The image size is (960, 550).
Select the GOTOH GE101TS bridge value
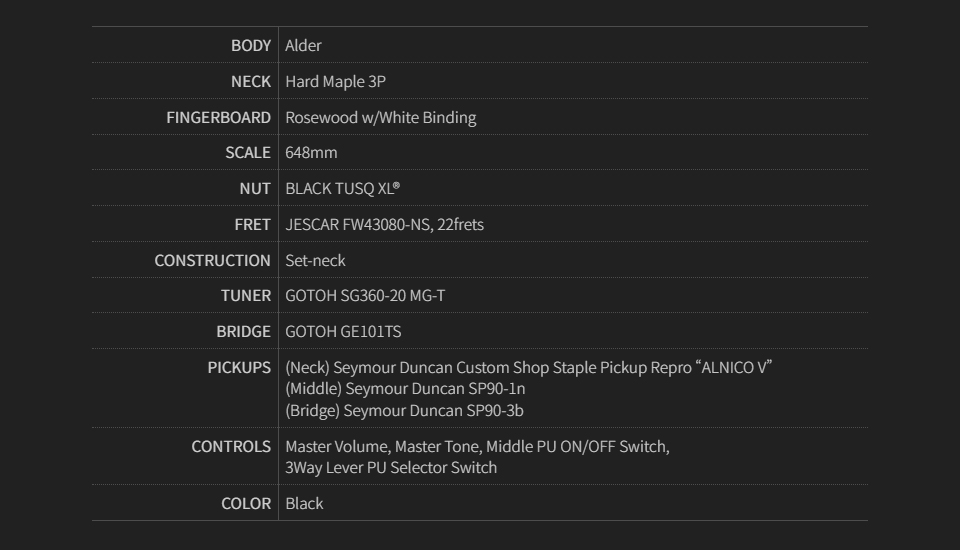[343, 331]
